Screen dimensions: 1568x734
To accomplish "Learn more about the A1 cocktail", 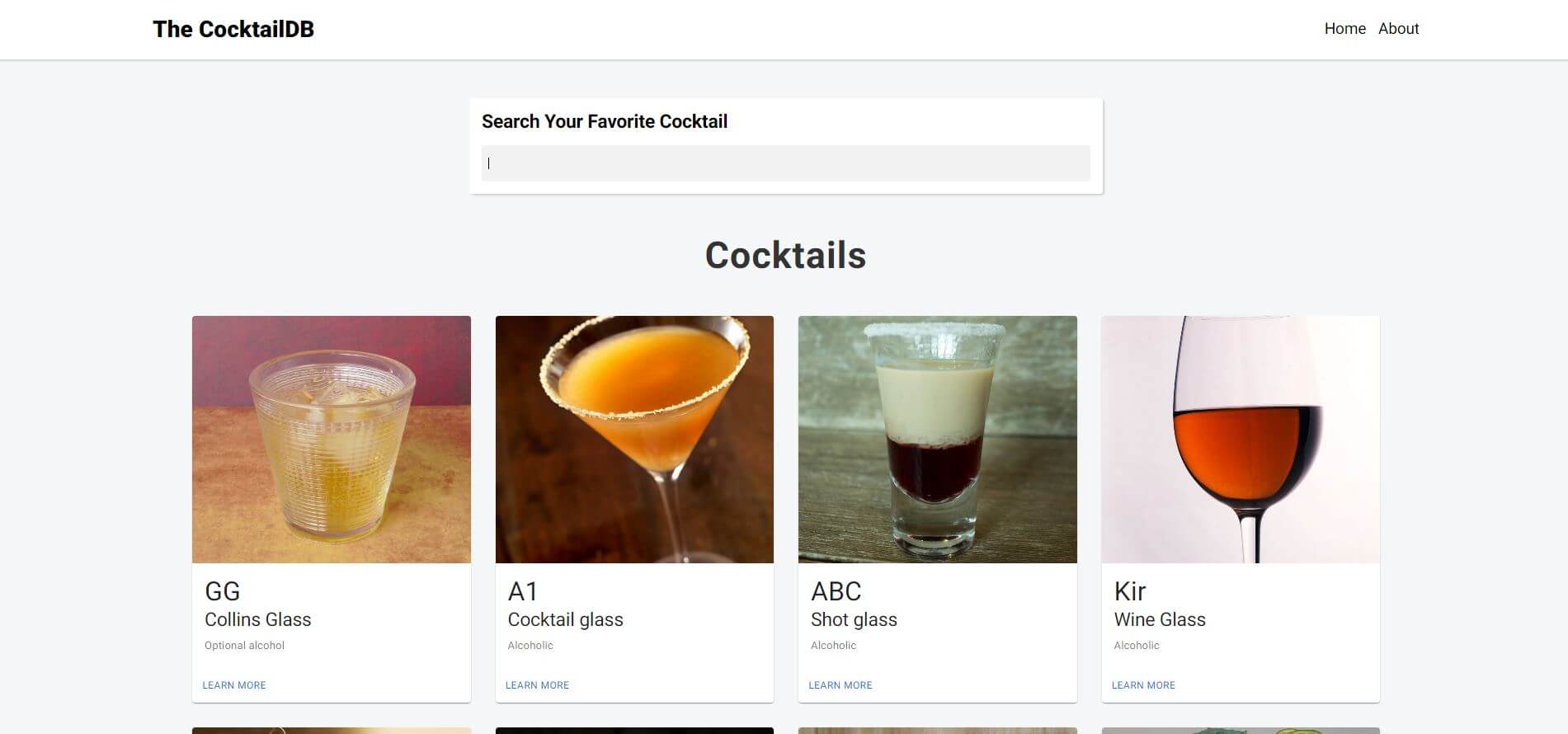I will tap(537, 685).
